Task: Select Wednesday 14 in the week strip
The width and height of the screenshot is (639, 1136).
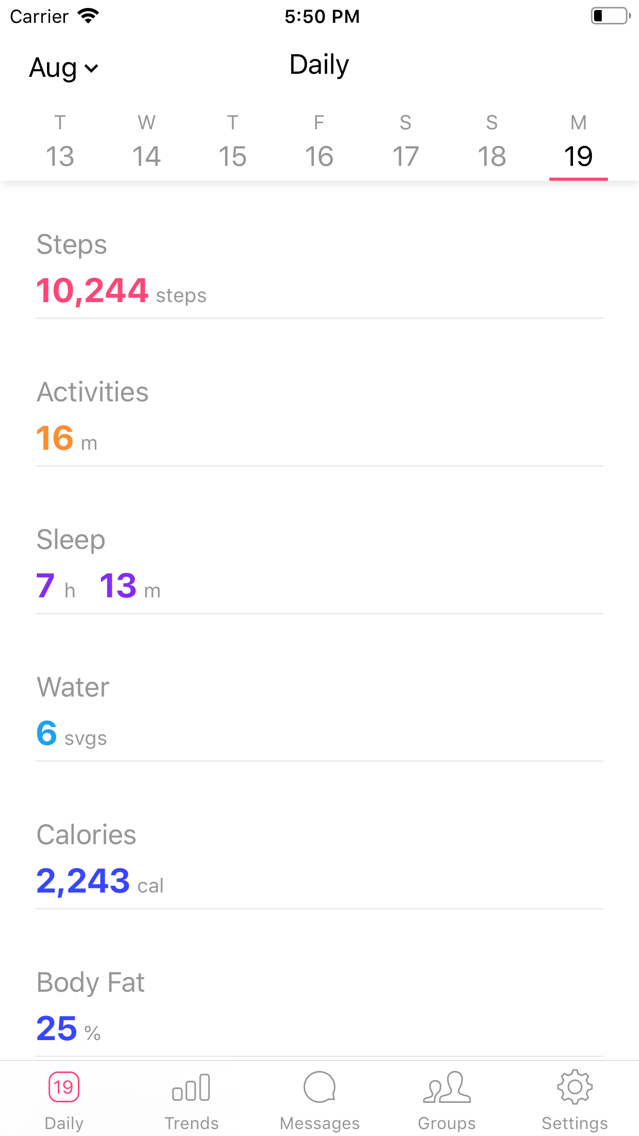Action: pos(146,141)
